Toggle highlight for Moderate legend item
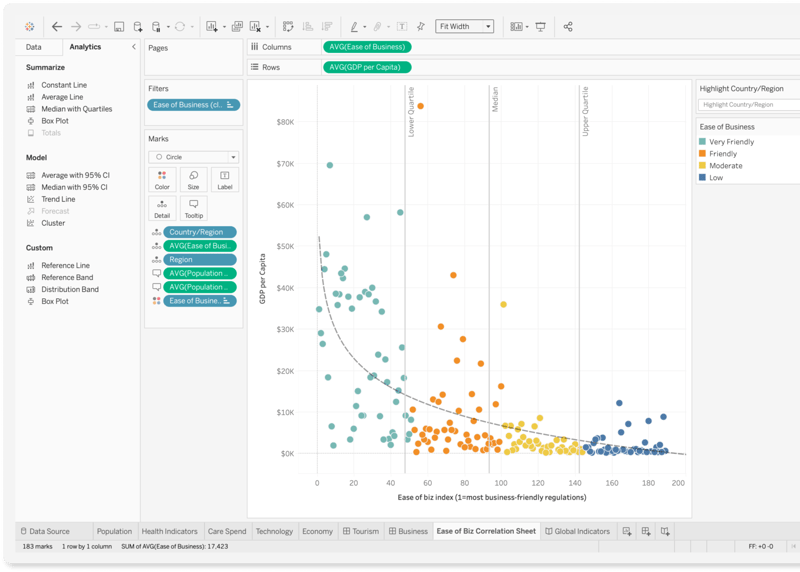The width and height of the screenshot is (800, 572). [725, 166]
